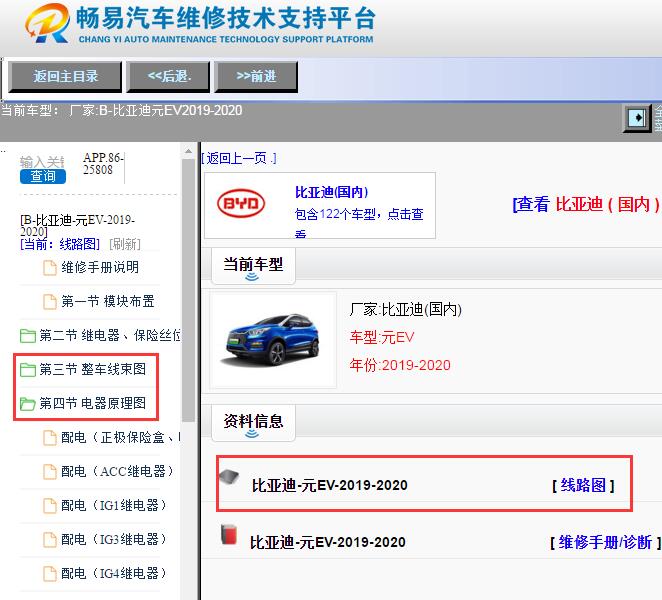Open 第一节 模块布置 tree item
The height and width of the screenshot is (600, 662).
click(x=108, y=301)
